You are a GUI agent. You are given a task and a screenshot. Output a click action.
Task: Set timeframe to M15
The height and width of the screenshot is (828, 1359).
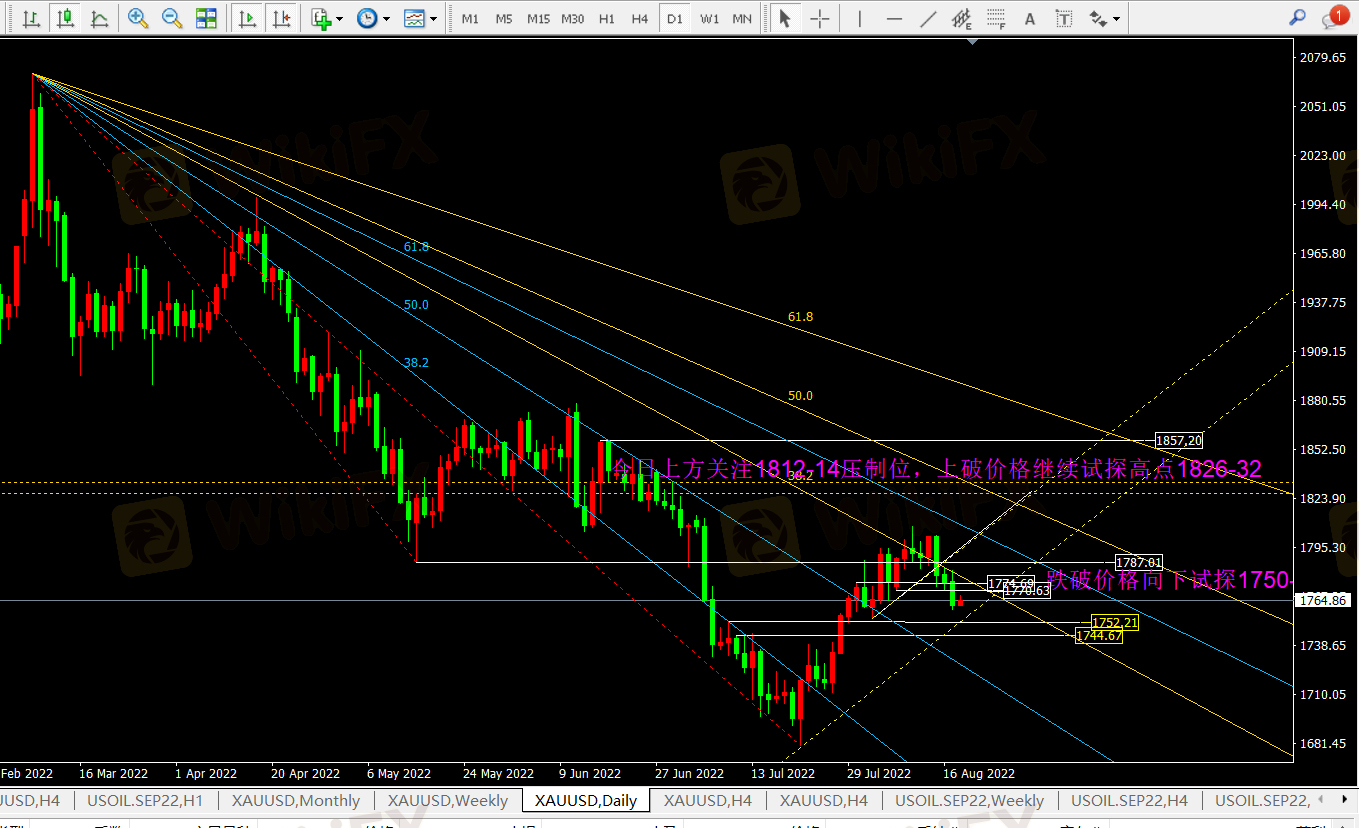click(538, 18)
